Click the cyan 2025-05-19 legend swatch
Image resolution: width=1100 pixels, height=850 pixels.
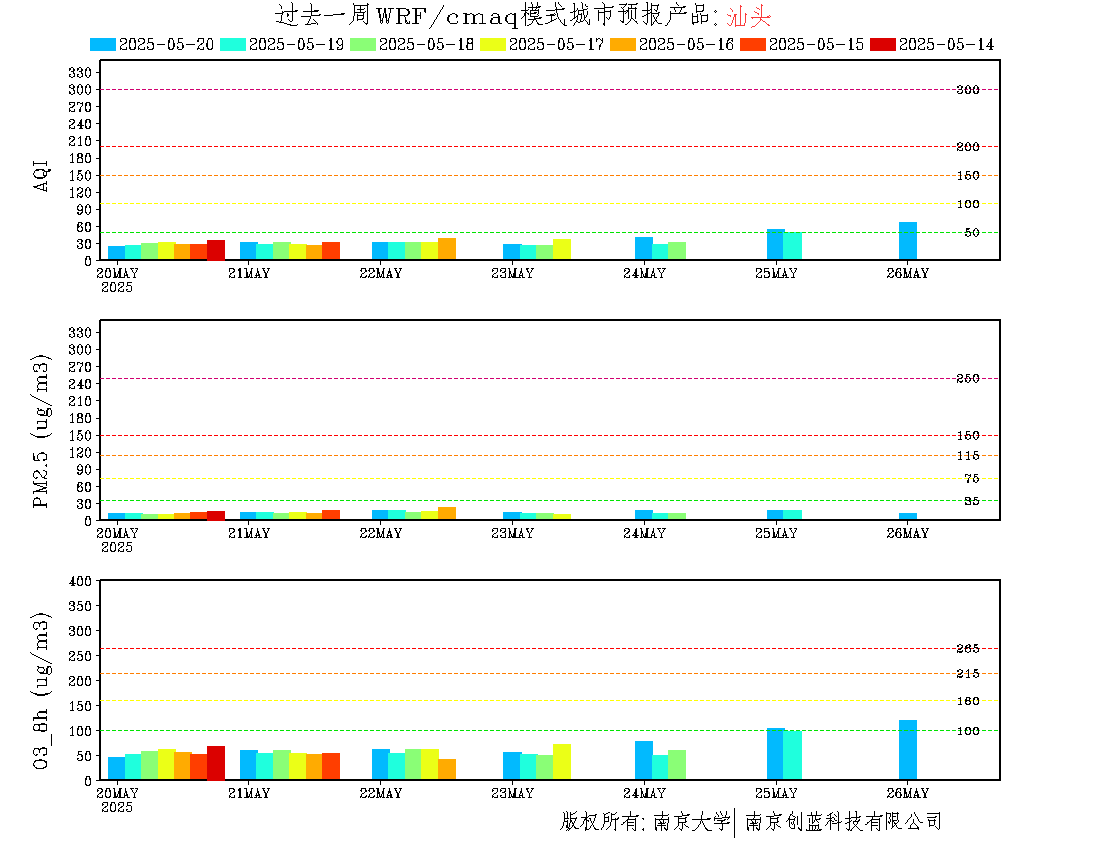coord(233,44)
